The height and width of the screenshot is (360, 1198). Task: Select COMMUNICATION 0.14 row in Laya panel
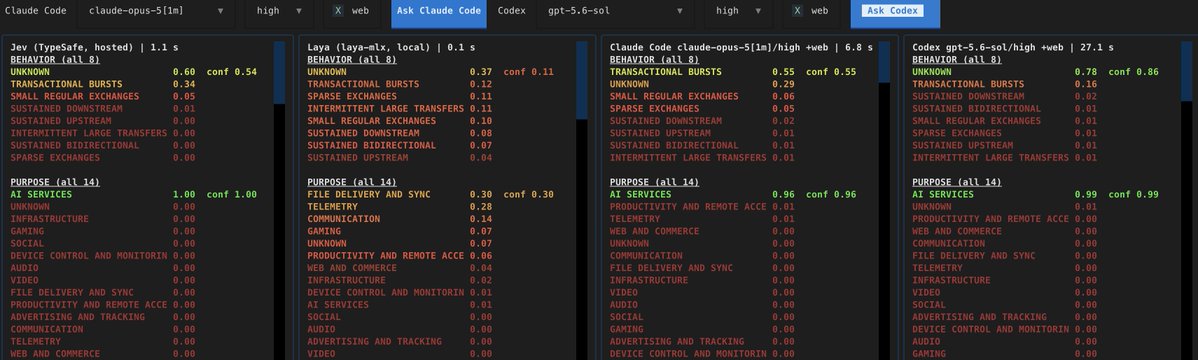pyautogui.click(x=400, y=219)
